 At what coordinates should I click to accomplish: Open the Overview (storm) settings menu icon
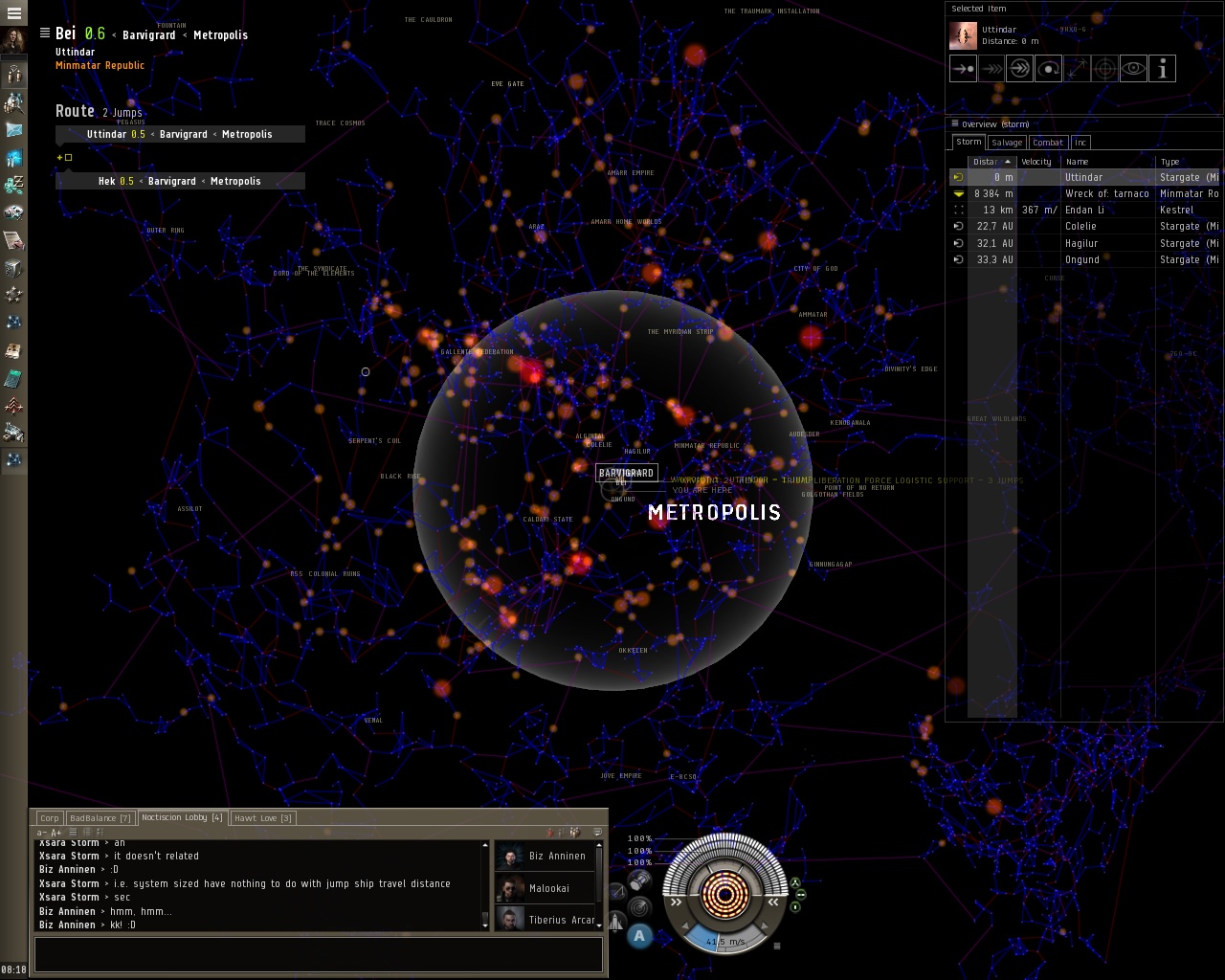pyautogui.click(x=954, y=123)
